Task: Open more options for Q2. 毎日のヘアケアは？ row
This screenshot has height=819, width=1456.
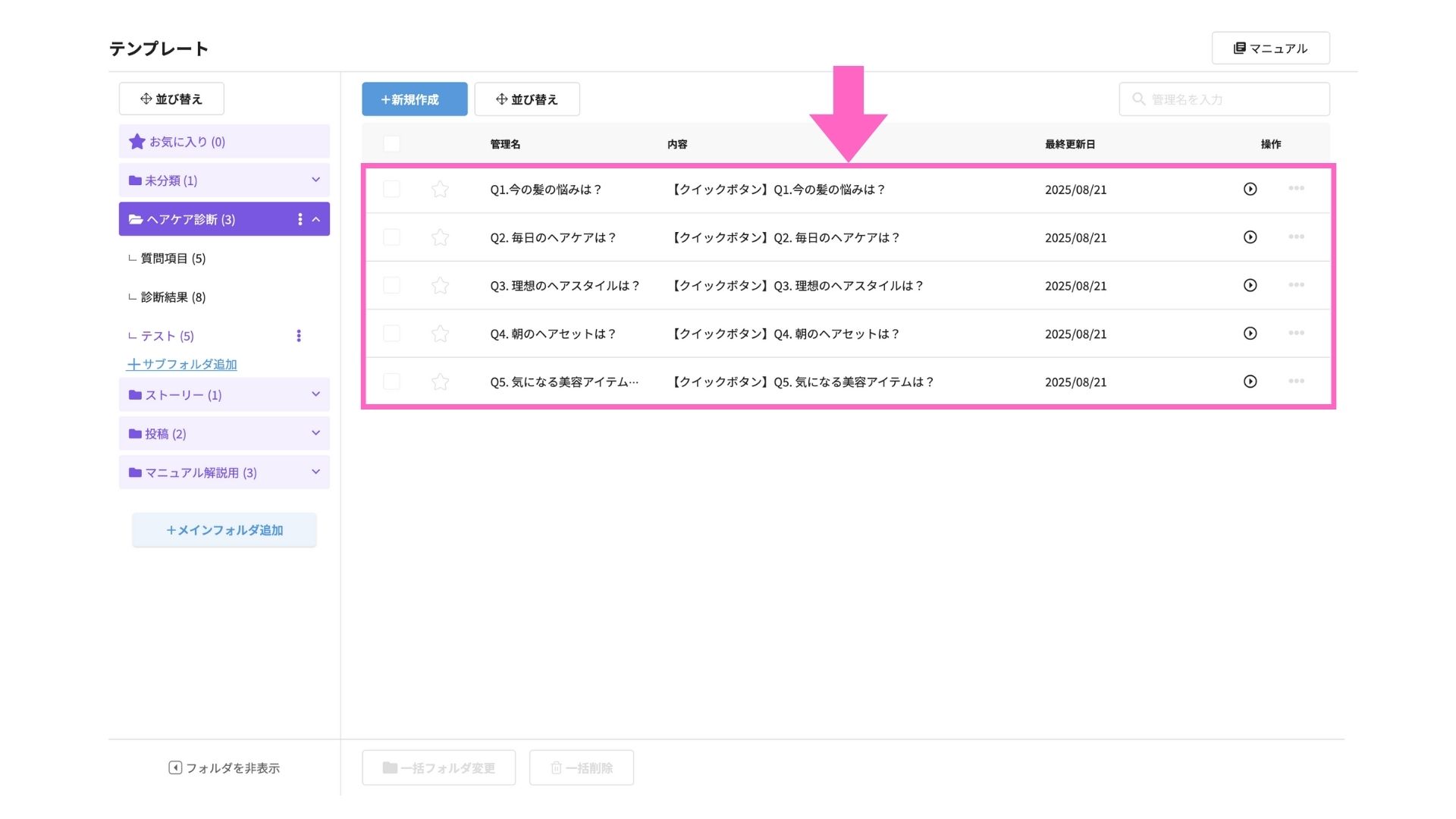Action: tap(1296, 237)
